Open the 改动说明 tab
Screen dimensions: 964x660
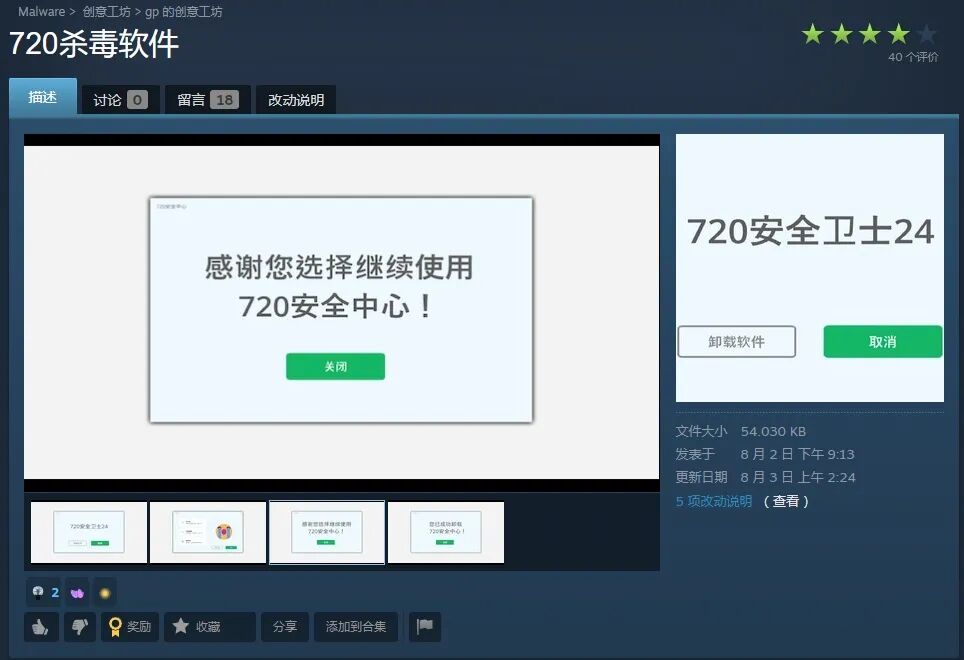click(296, 100)
